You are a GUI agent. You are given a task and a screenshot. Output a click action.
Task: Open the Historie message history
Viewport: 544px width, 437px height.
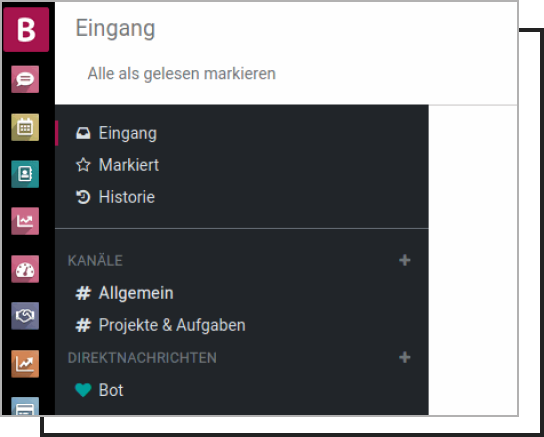[x=241, y=197]
